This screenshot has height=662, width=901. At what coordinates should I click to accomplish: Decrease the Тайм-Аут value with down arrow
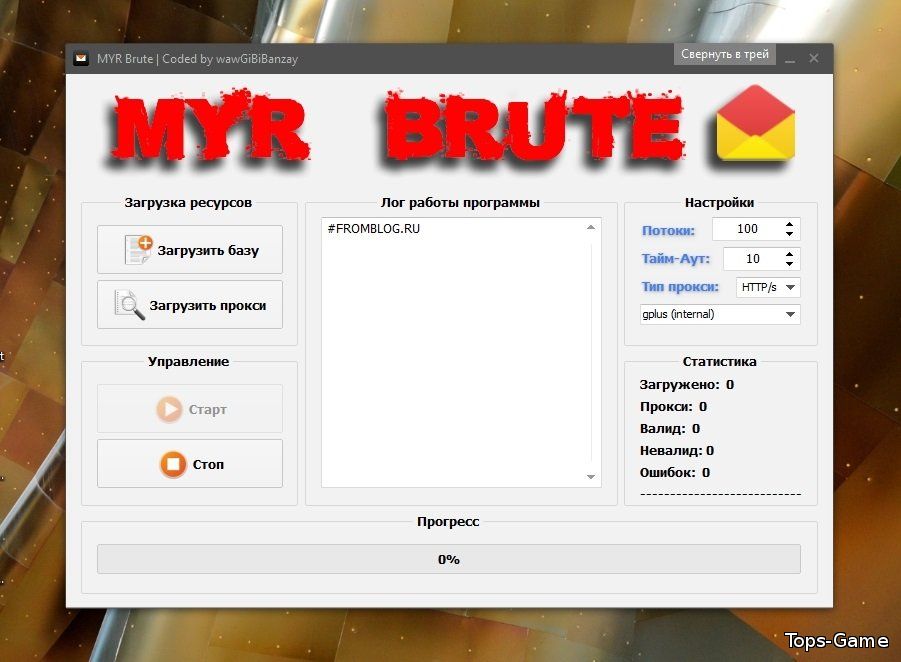point(790,264)
